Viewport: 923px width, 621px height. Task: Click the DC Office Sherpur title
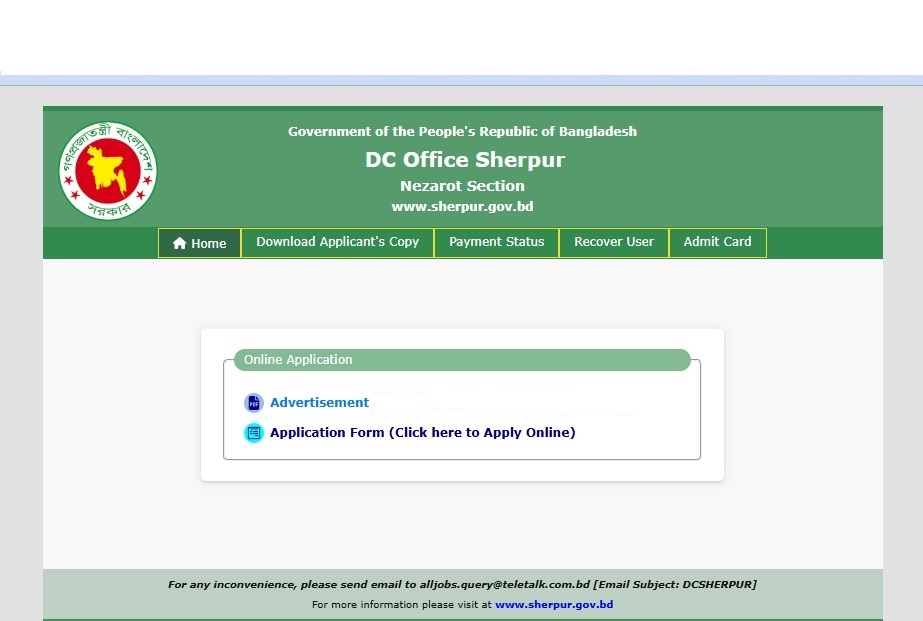[464, 160]
